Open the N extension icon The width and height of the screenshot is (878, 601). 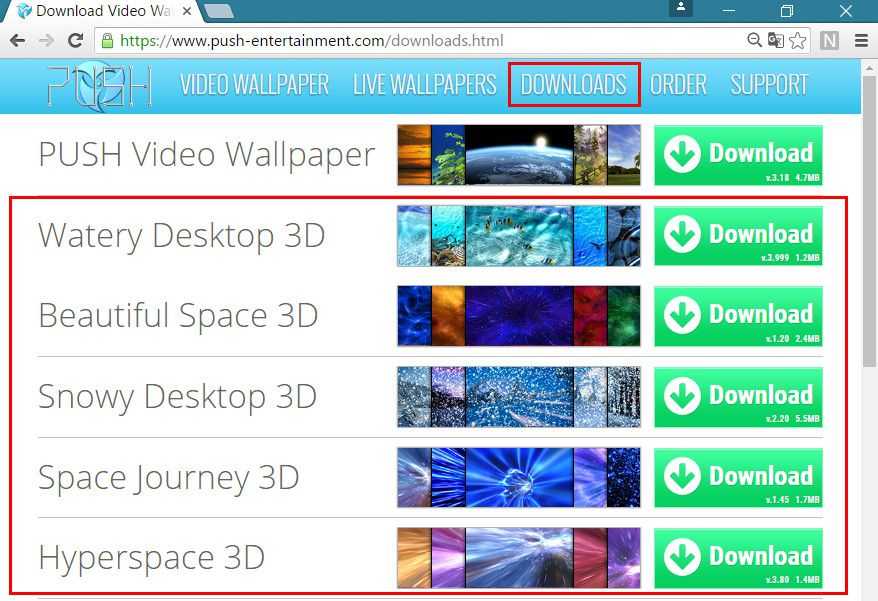(x=829, y=41)
